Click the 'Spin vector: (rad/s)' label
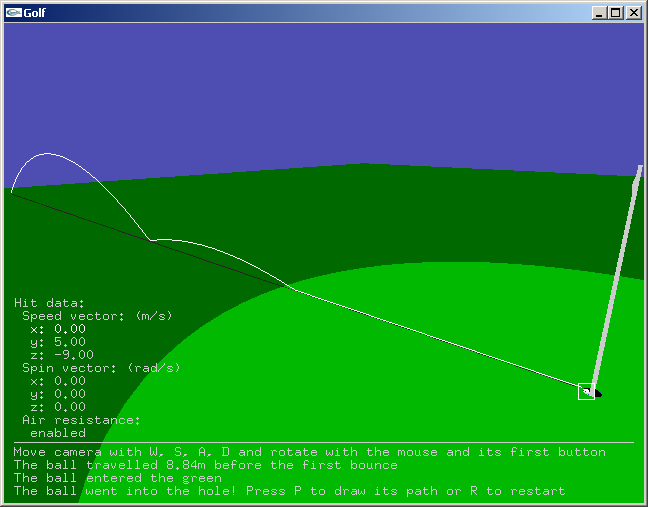Image resolution: width=648 pixels, height=507 pixels. pos(101,368)
